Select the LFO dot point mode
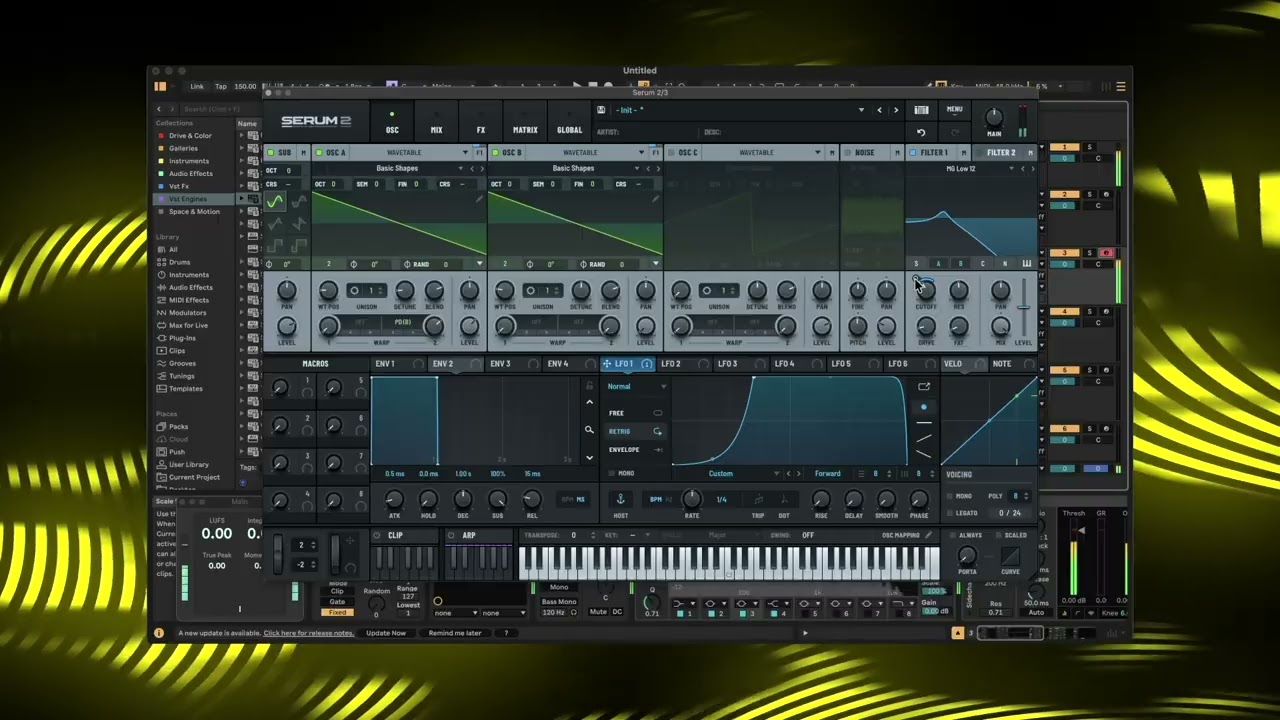1280x720 pixels. pyautogui.click(x=923, y=407)
